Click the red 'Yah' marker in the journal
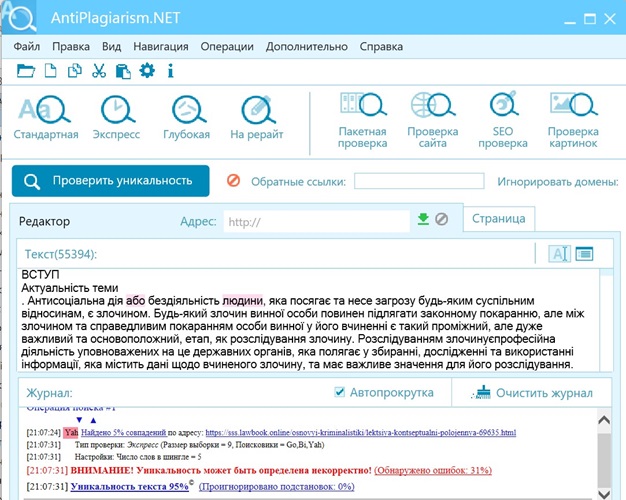Viewport: 626px width, 500px height. pos(71,433)
